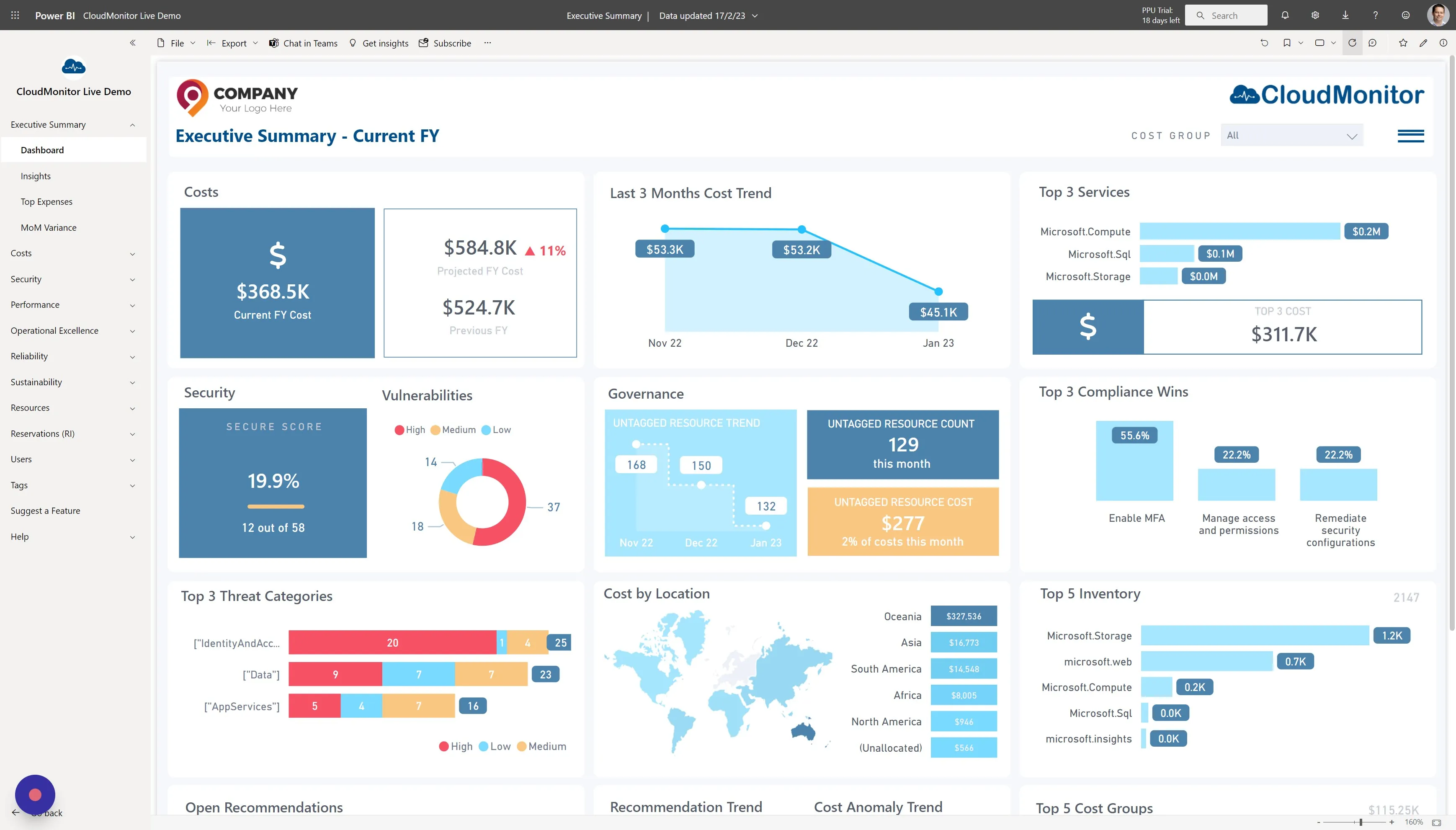1456x830 pixels.
Task: Toggle High in the Vulnerabilities legend
Action: (410, 430)
